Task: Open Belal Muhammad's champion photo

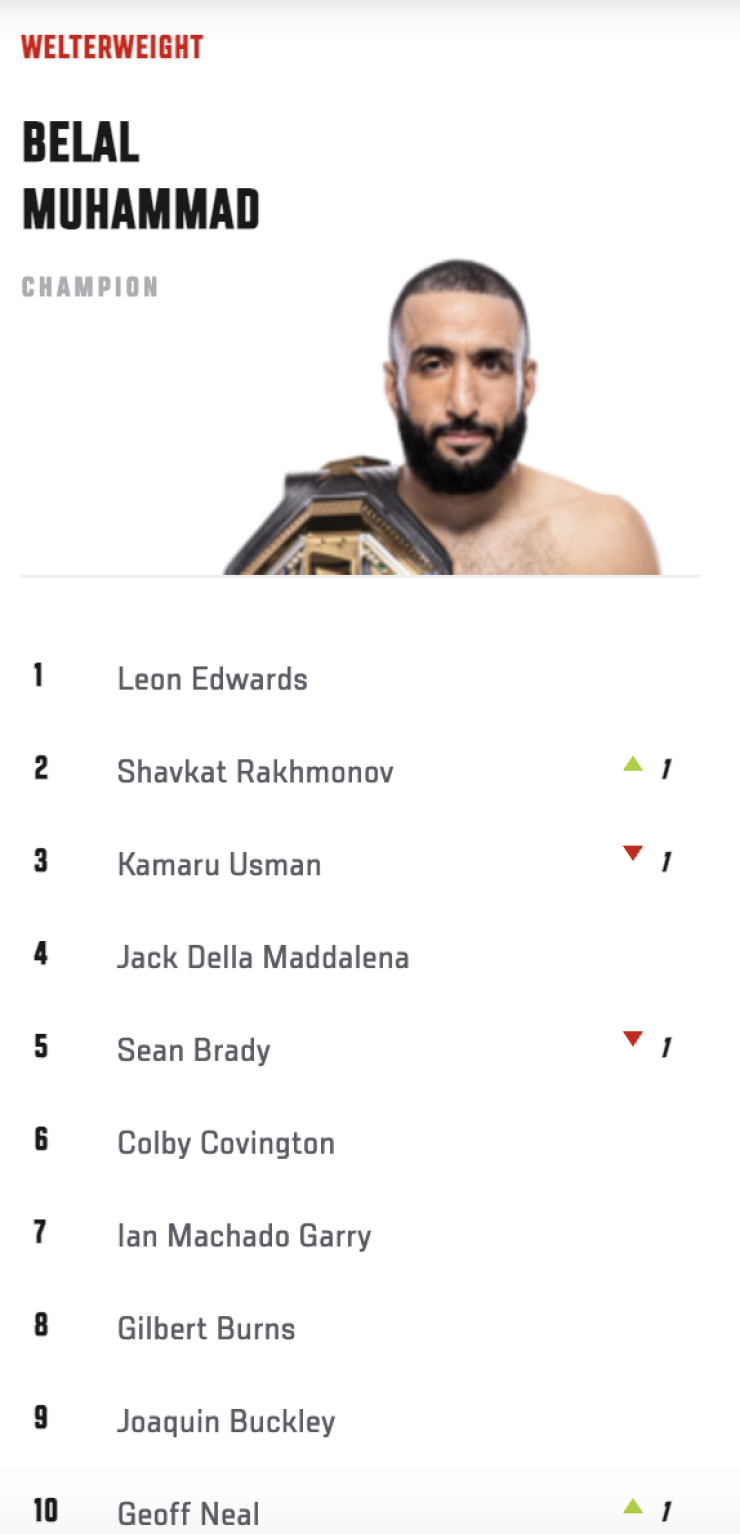Action: click(443, 417)
